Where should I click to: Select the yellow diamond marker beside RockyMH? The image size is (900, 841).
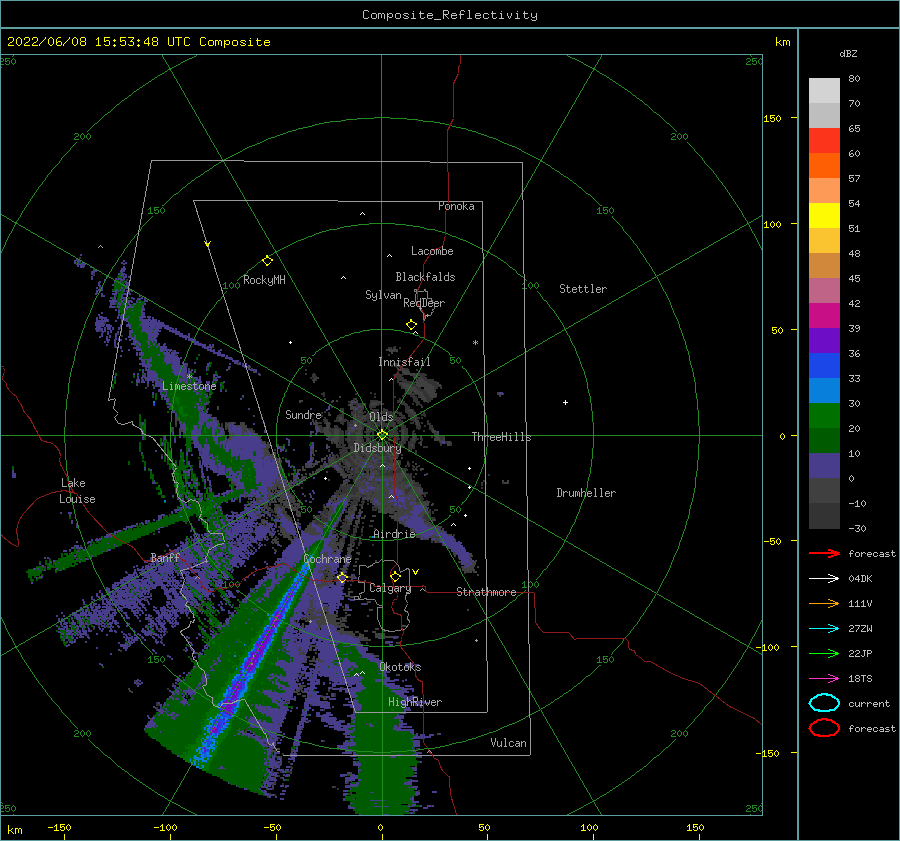click(x=267, y=261)
